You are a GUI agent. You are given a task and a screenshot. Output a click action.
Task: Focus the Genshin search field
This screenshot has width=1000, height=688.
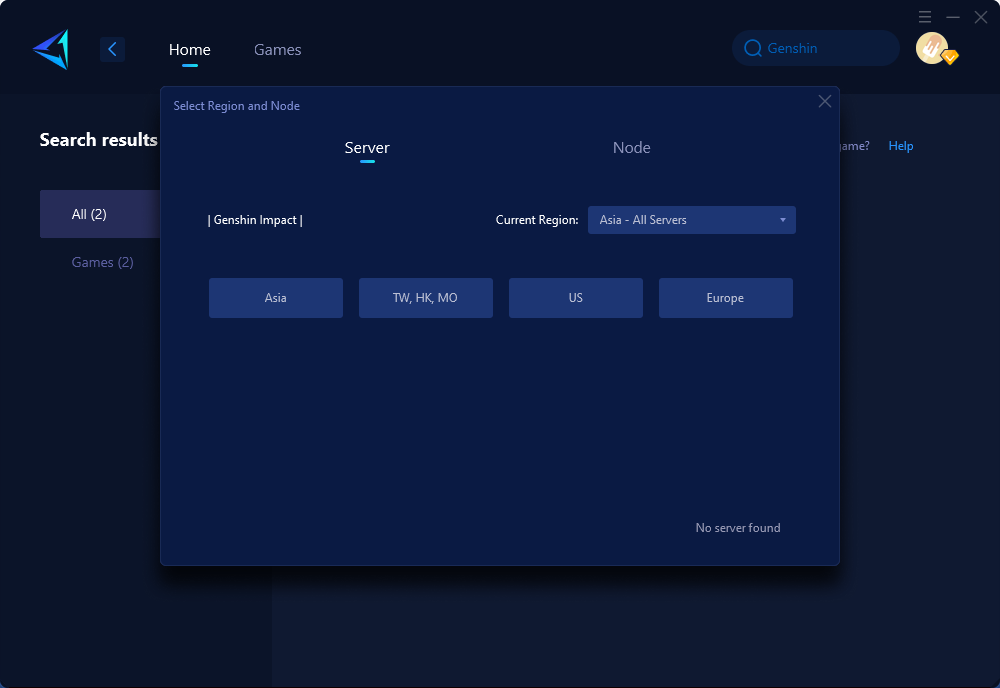pos(816,48)
